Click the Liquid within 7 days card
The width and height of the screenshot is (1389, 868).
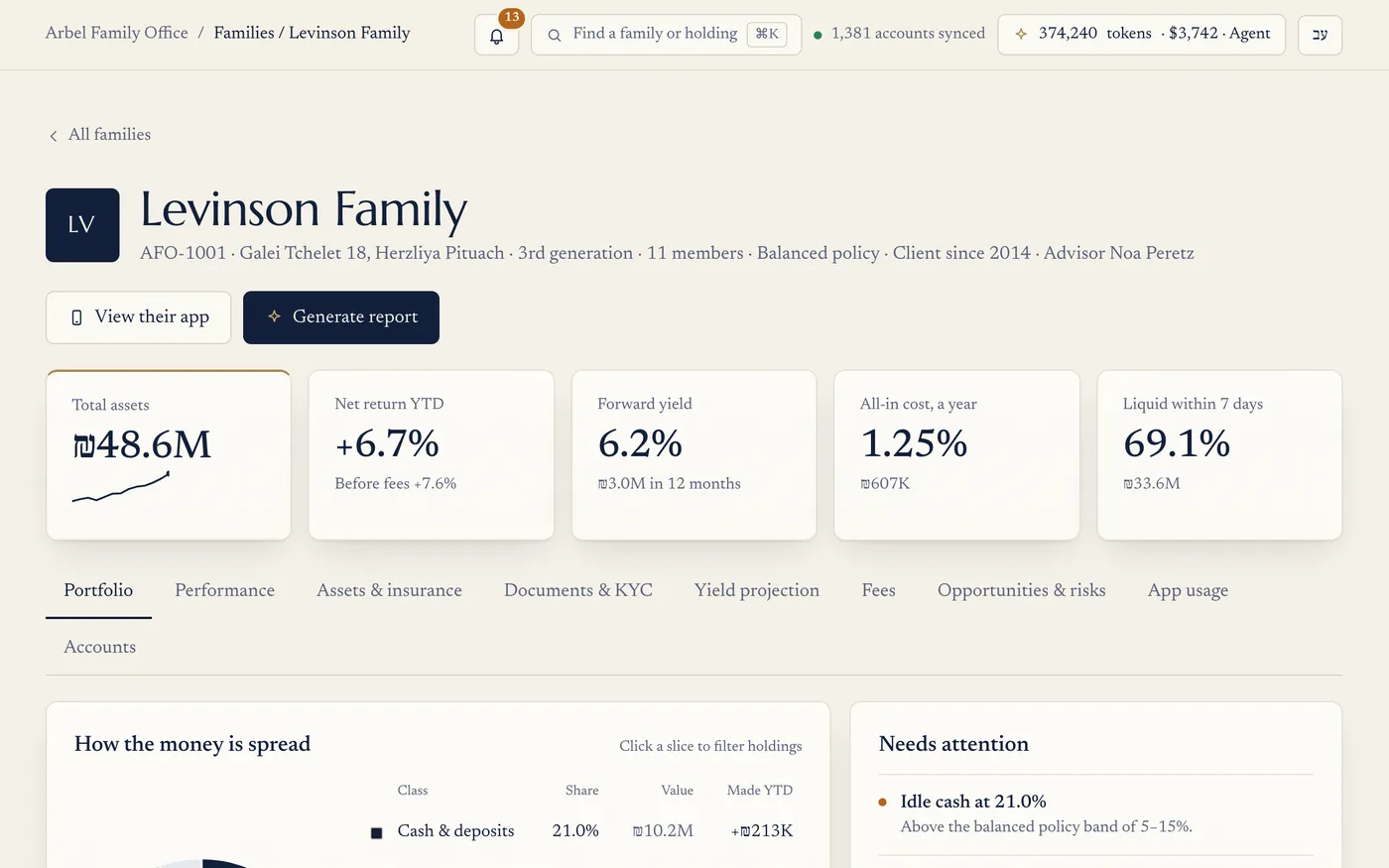point(1219,455)
